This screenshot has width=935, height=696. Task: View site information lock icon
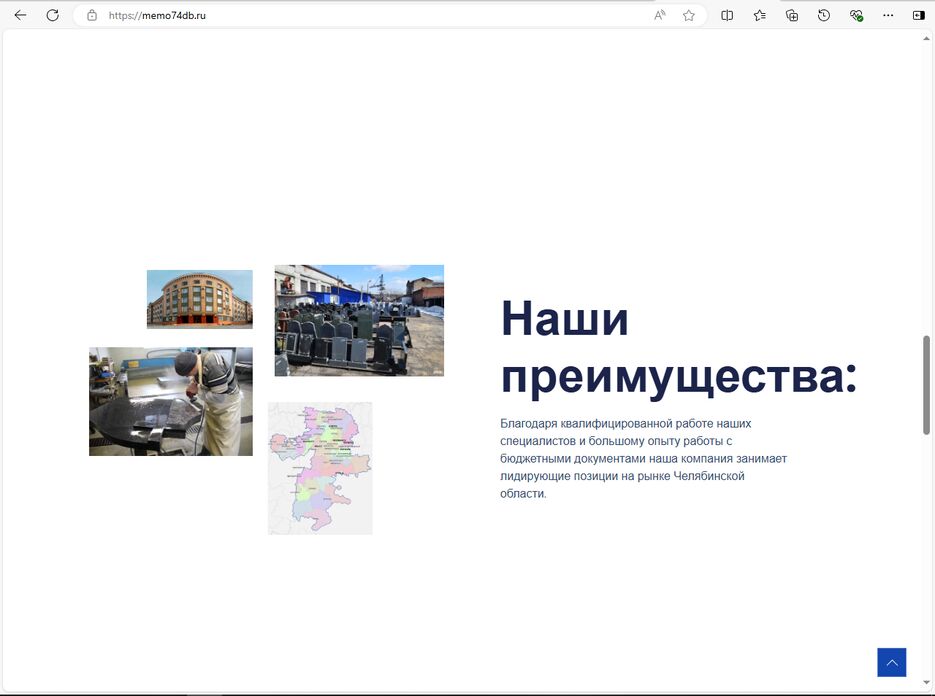[92, 15]
